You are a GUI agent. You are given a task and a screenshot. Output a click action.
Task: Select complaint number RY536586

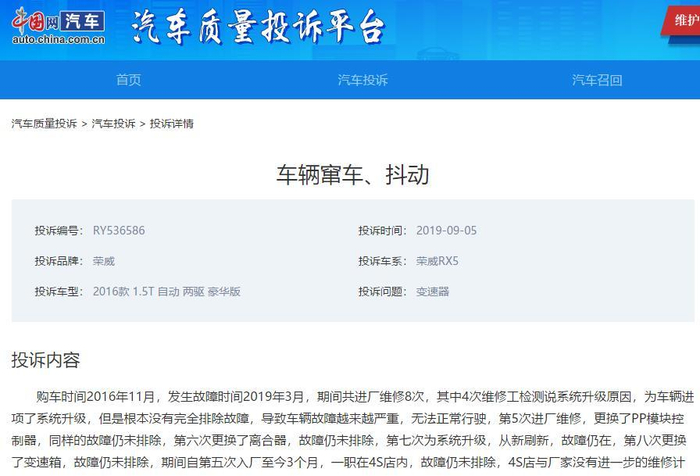point(119,230)
